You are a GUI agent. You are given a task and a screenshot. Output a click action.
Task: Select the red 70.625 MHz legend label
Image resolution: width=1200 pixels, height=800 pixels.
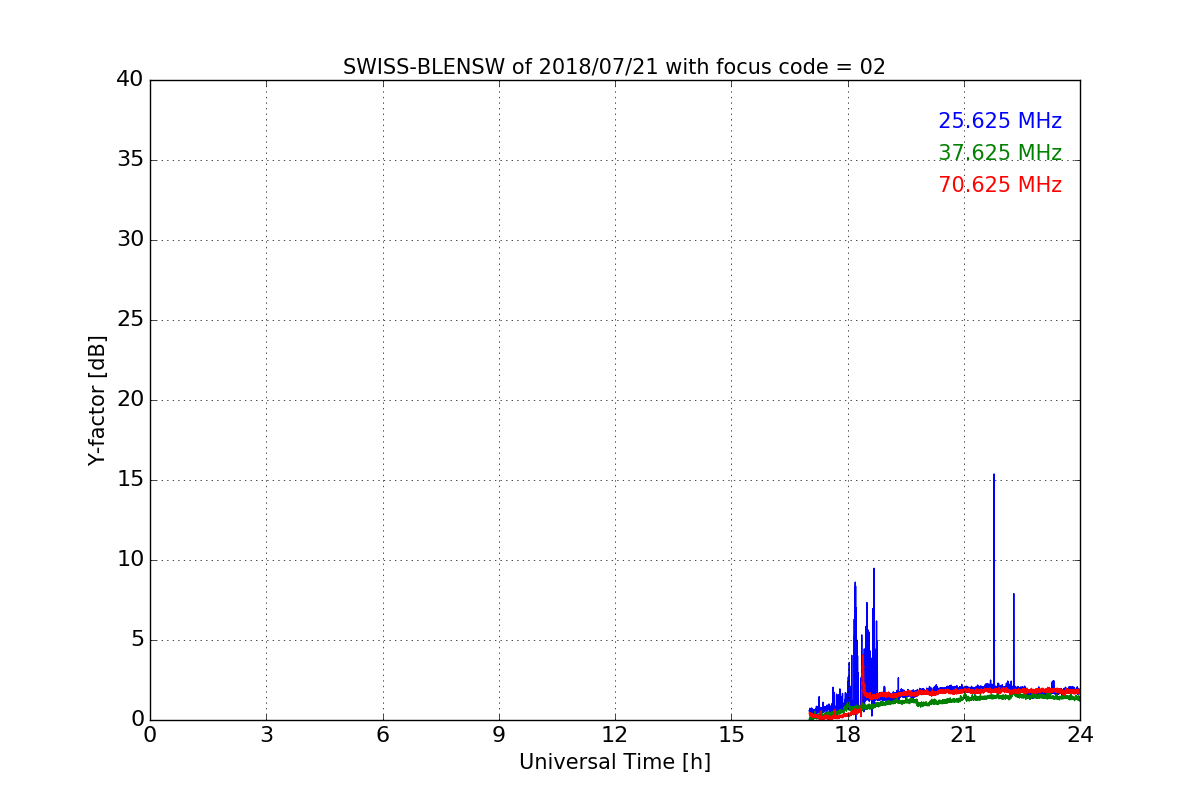[1000, 185]
